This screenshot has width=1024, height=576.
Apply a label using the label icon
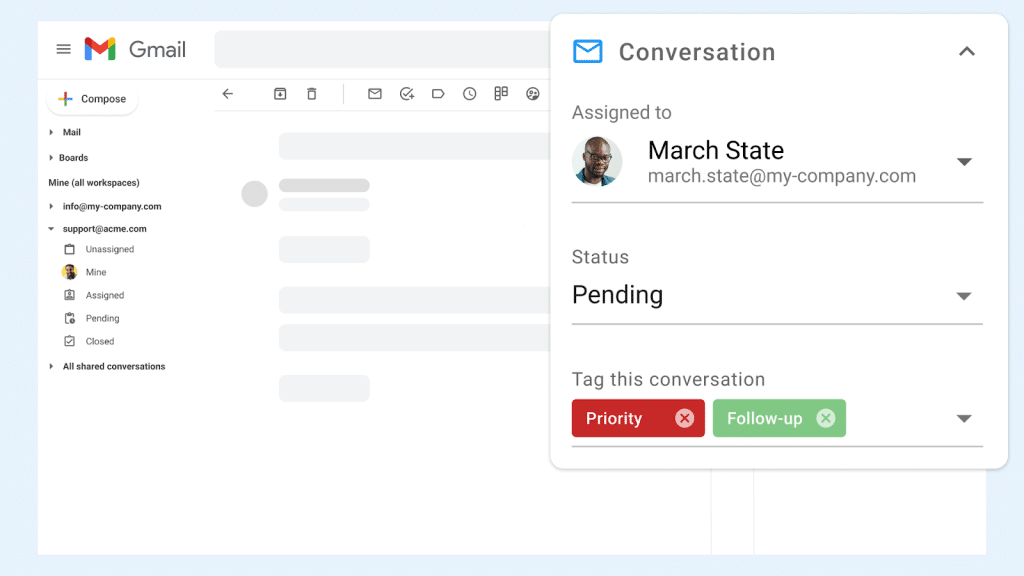click(438, 93)
